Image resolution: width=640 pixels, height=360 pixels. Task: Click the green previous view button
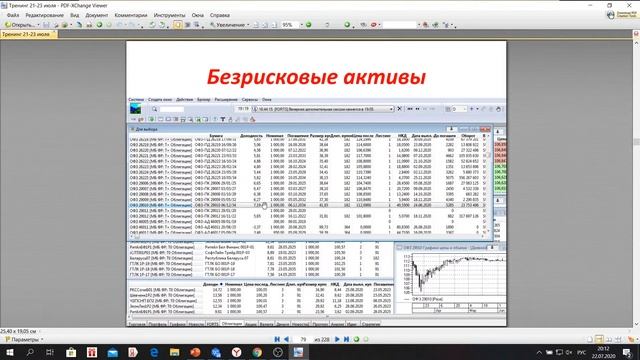coord(356,339)
